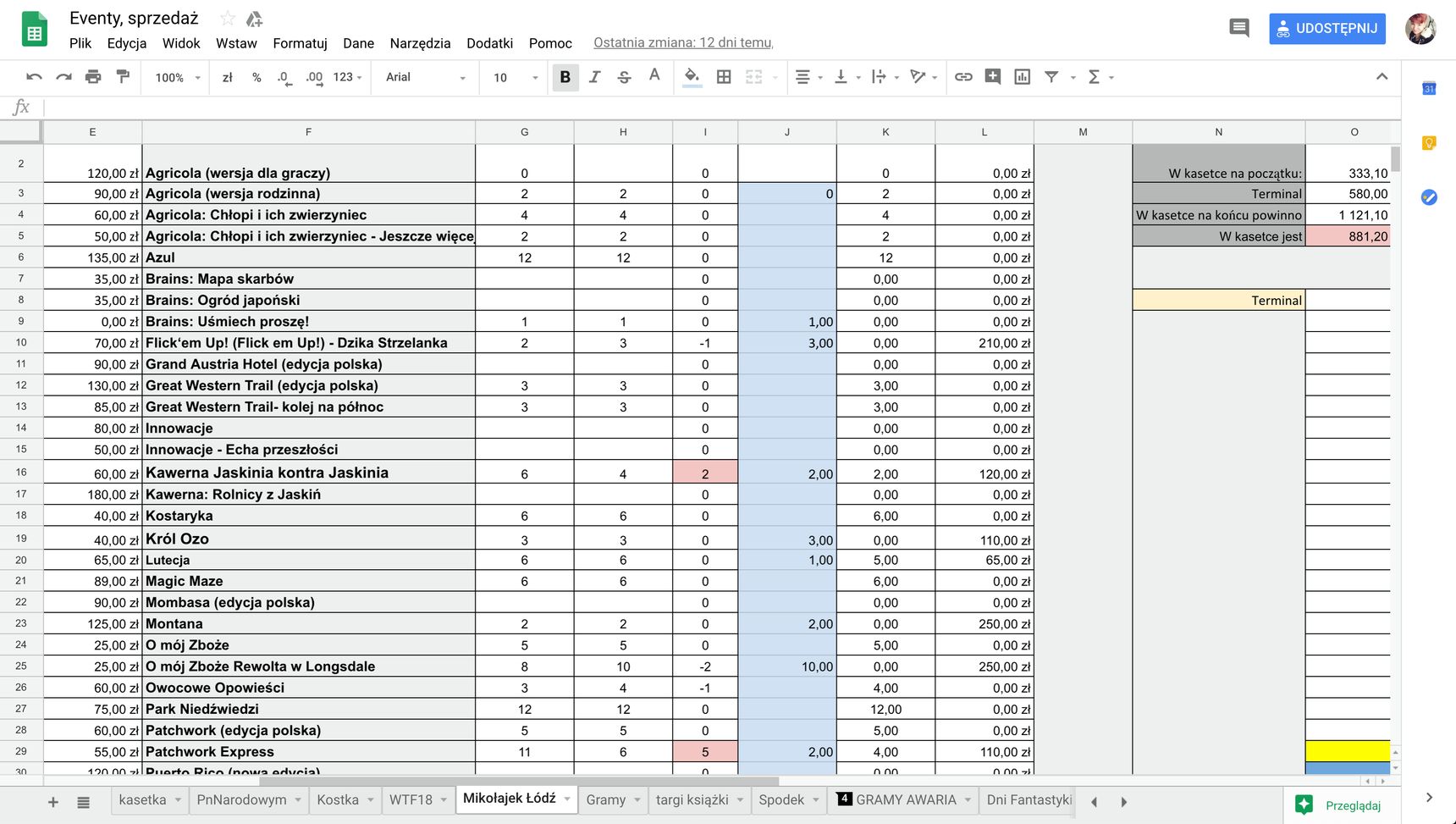Click the insert link icon
The image size is (1456, 824).
tap(963, 77)
